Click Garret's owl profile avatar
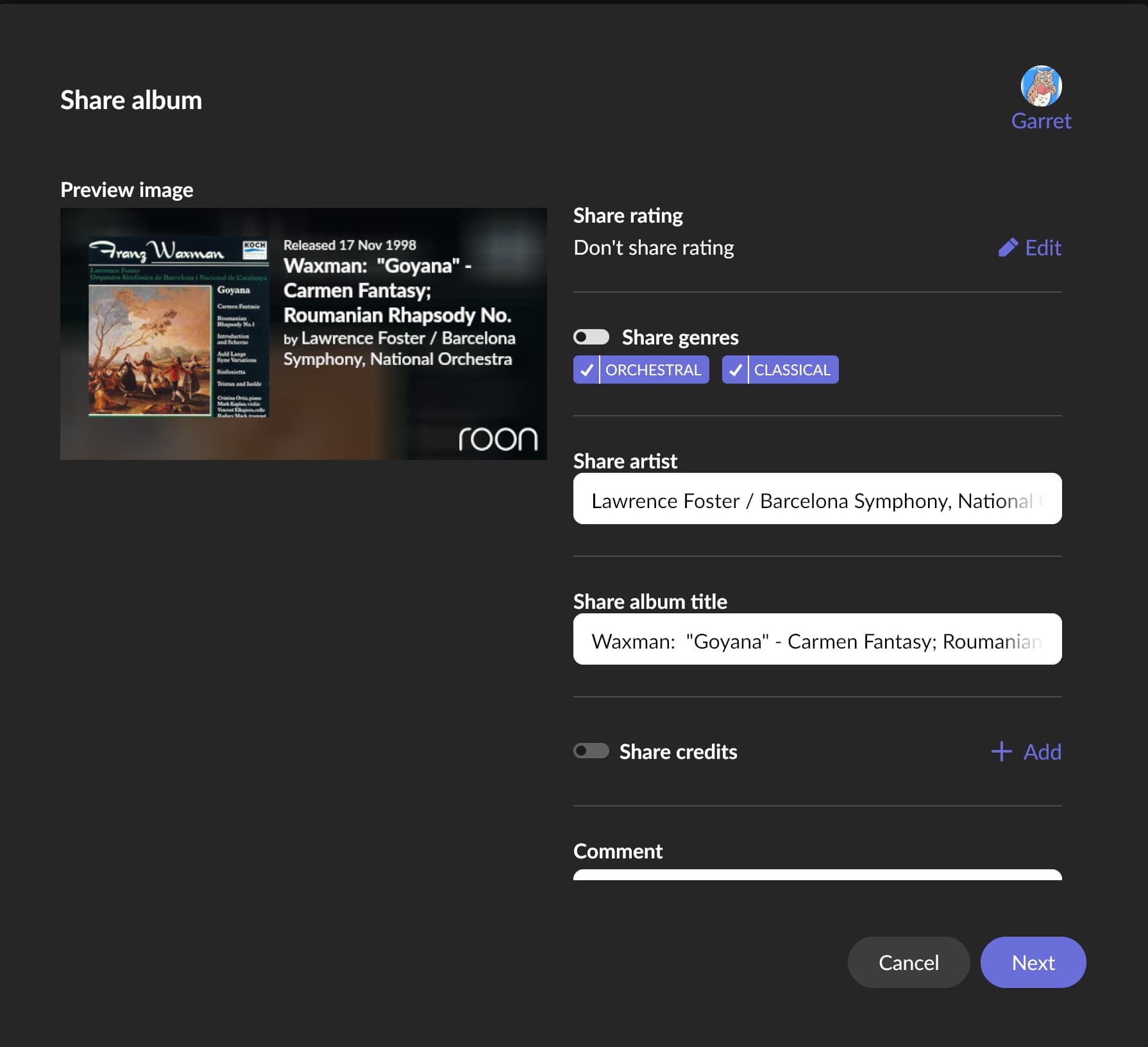The image size is (1148, 1047). [x=1041, y=86]
